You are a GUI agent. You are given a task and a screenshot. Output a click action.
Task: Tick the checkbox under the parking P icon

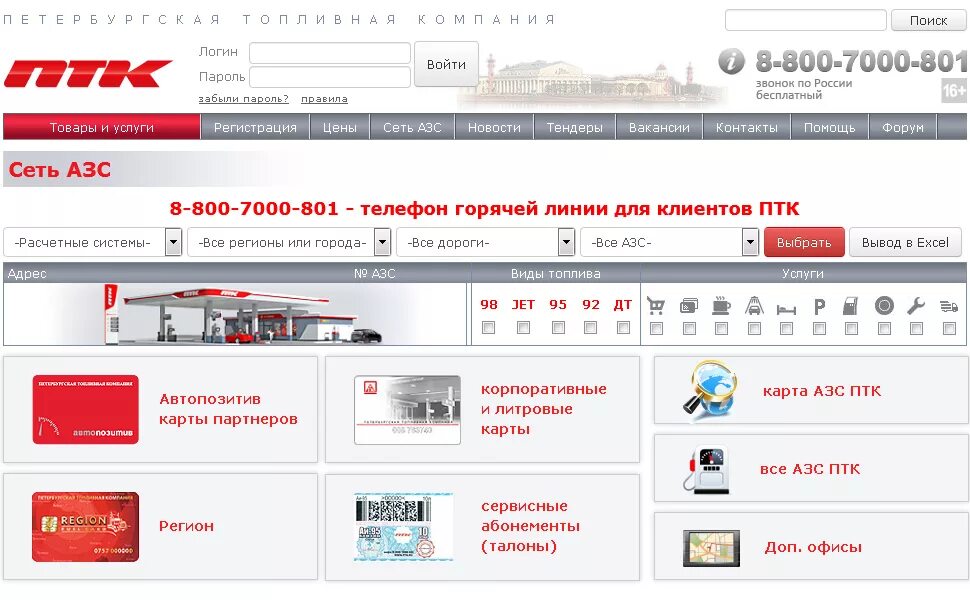820,328
